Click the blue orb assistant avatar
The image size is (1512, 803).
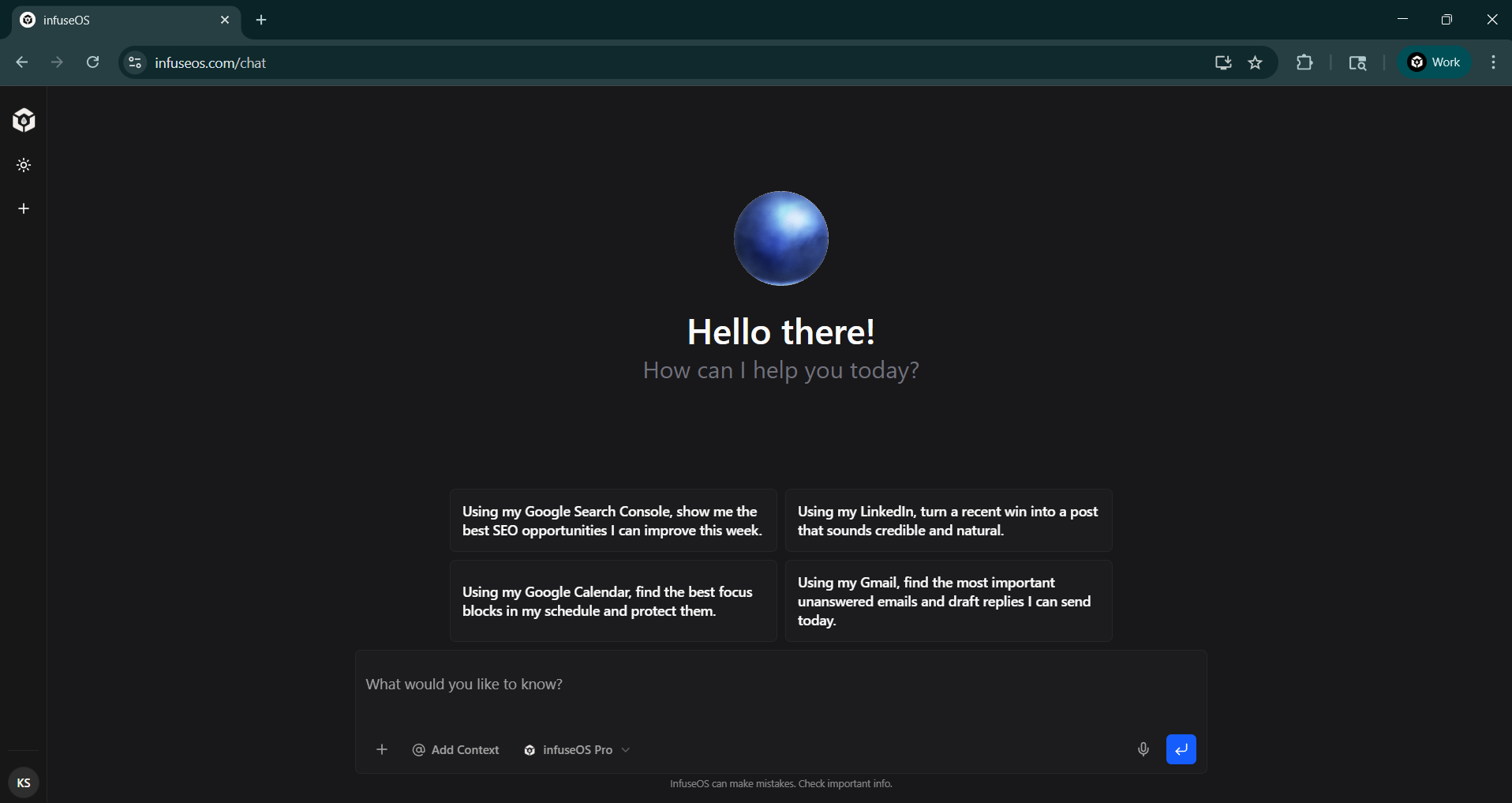pos(781,238)
